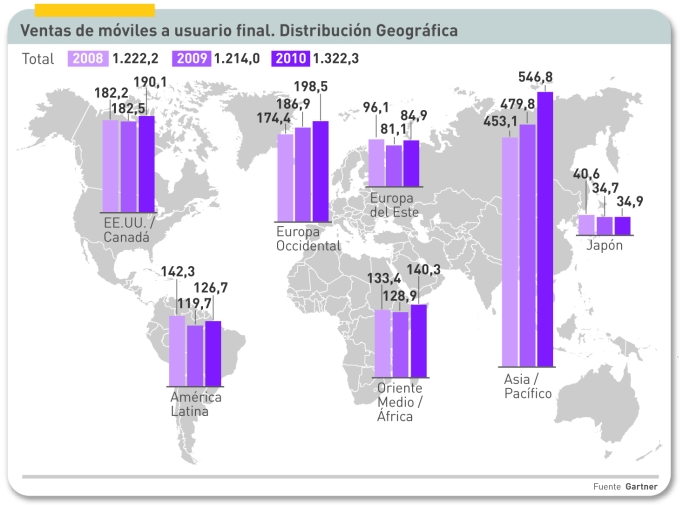Click the 2010 bar for Japón
Screen dimensions: 680x505
tap(622, 226)
